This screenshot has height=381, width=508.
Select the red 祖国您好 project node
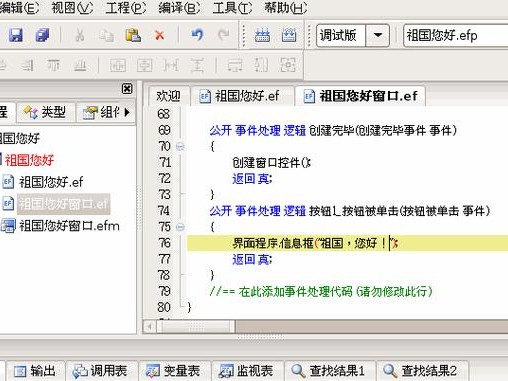click(29, 160)
